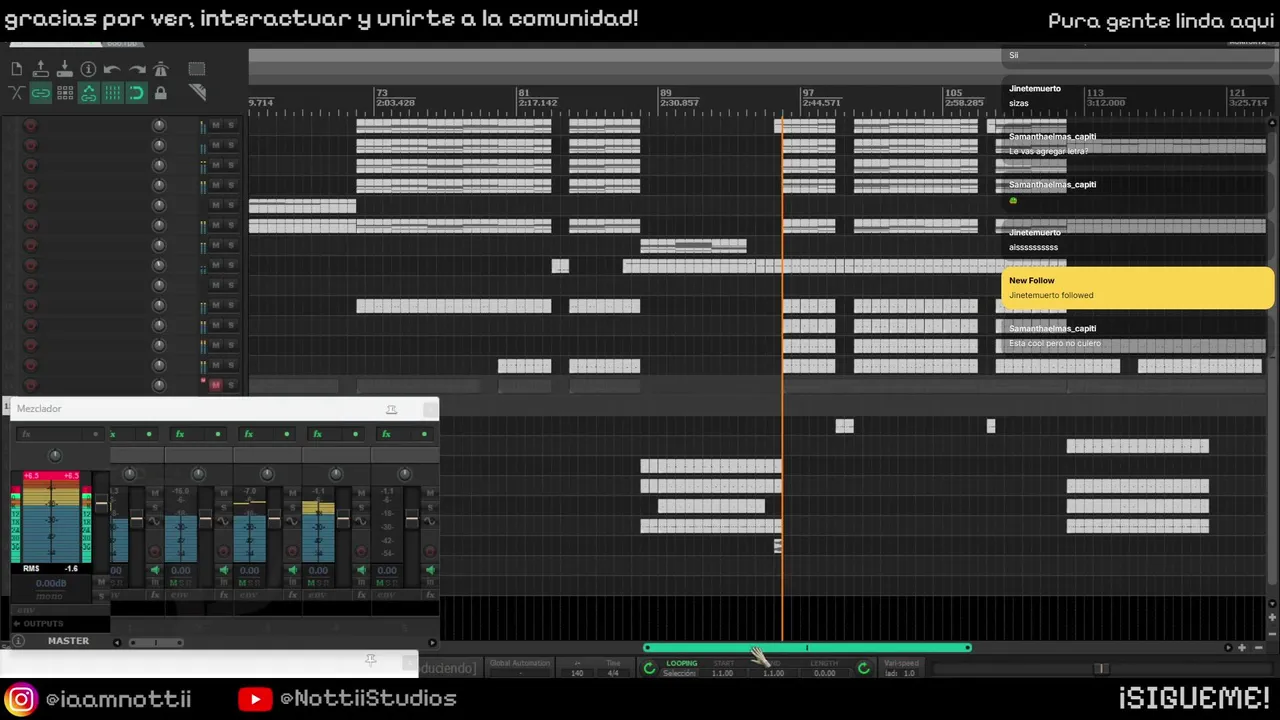Open the info icon beside the MASTER label
Image resolution: width=1280 pixels, height=720 pixels.
click(x=18, y=641)
